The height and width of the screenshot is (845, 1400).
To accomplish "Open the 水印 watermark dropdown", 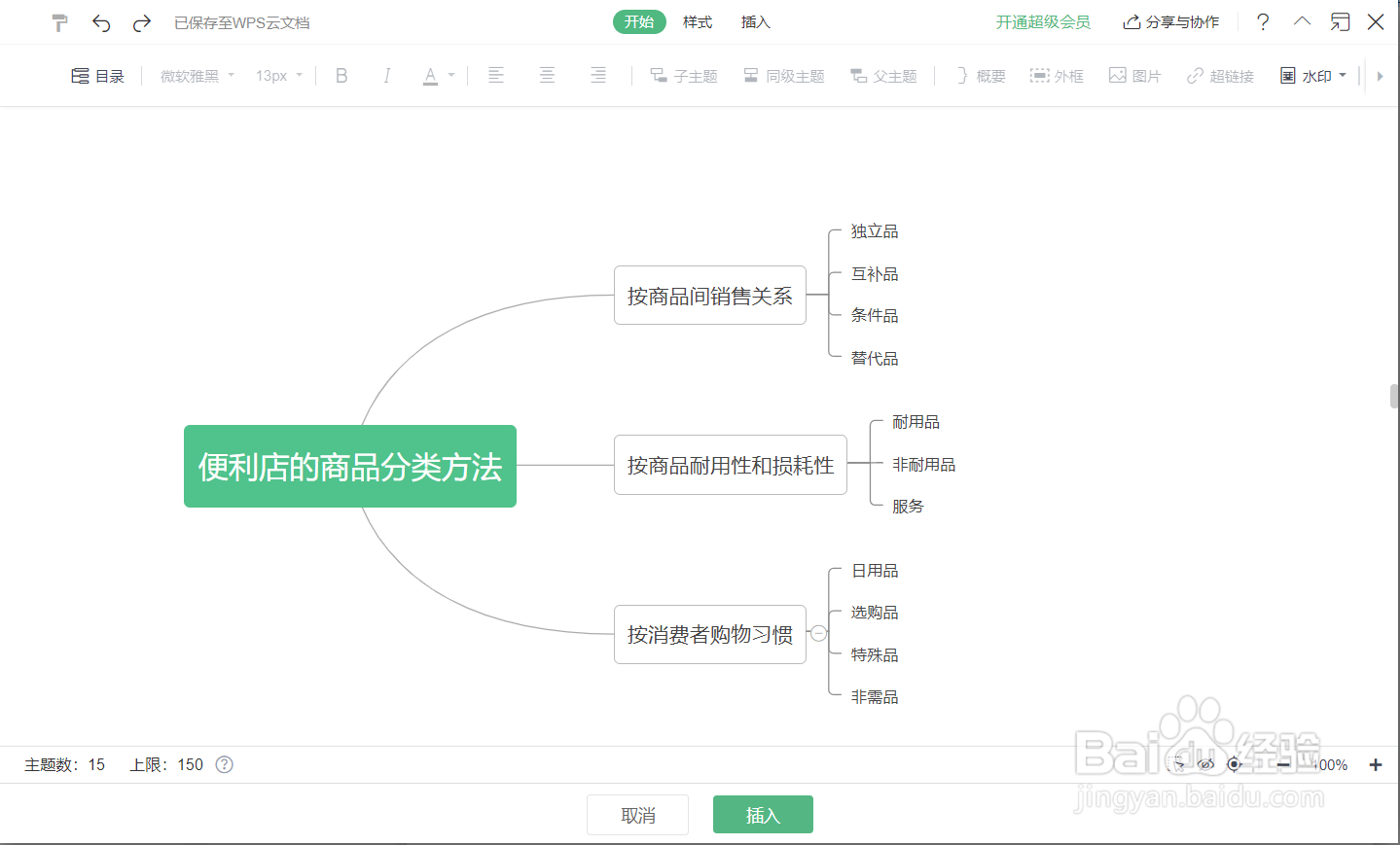I will (1313, 76).
